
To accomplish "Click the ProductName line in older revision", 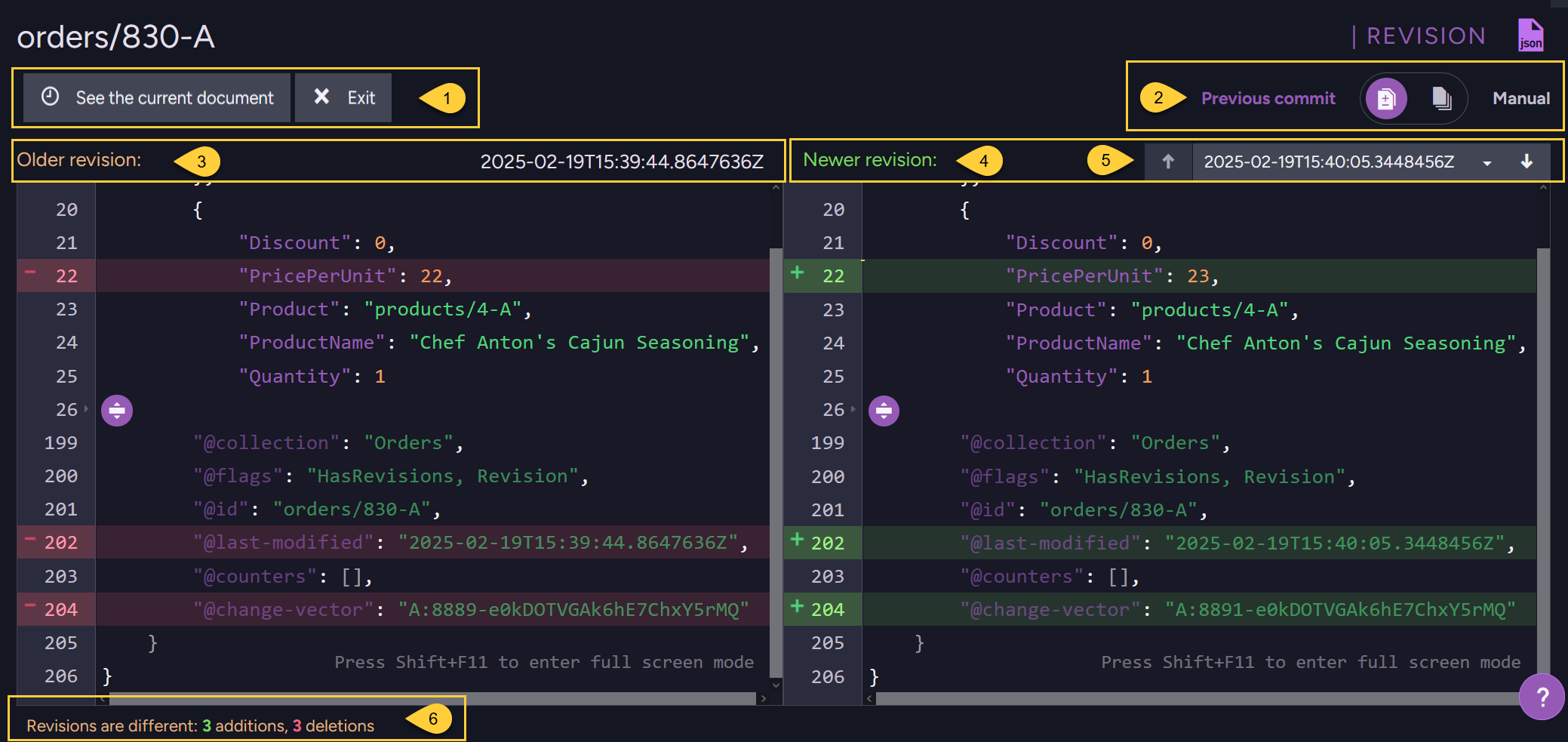I will (498, 343).
